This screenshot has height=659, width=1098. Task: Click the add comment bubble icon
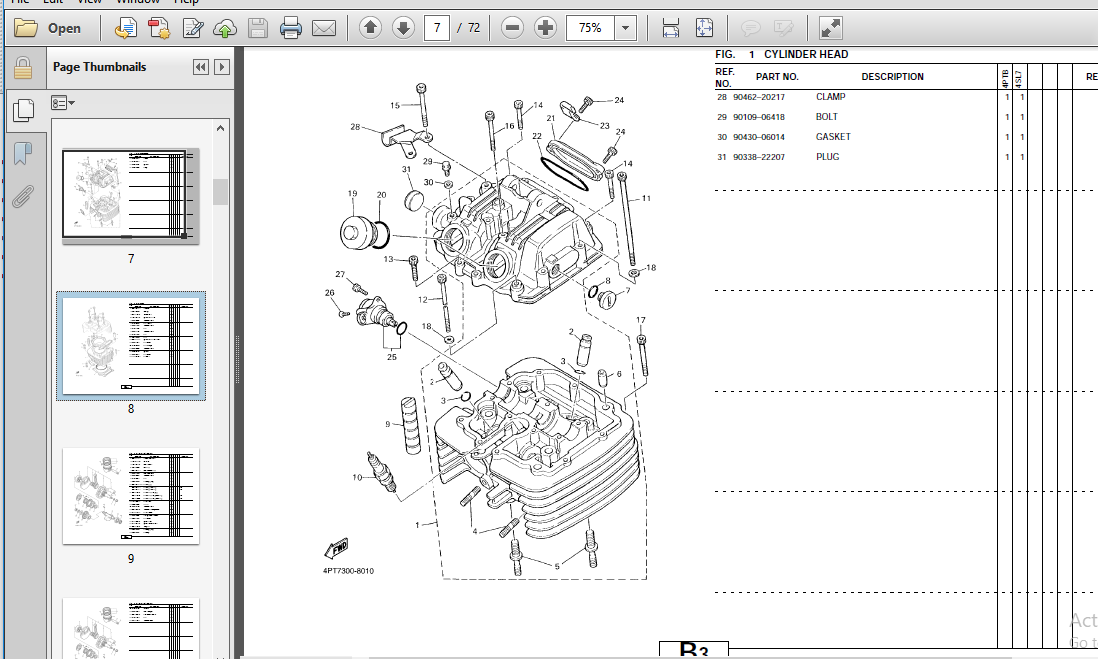pos(751,28)
